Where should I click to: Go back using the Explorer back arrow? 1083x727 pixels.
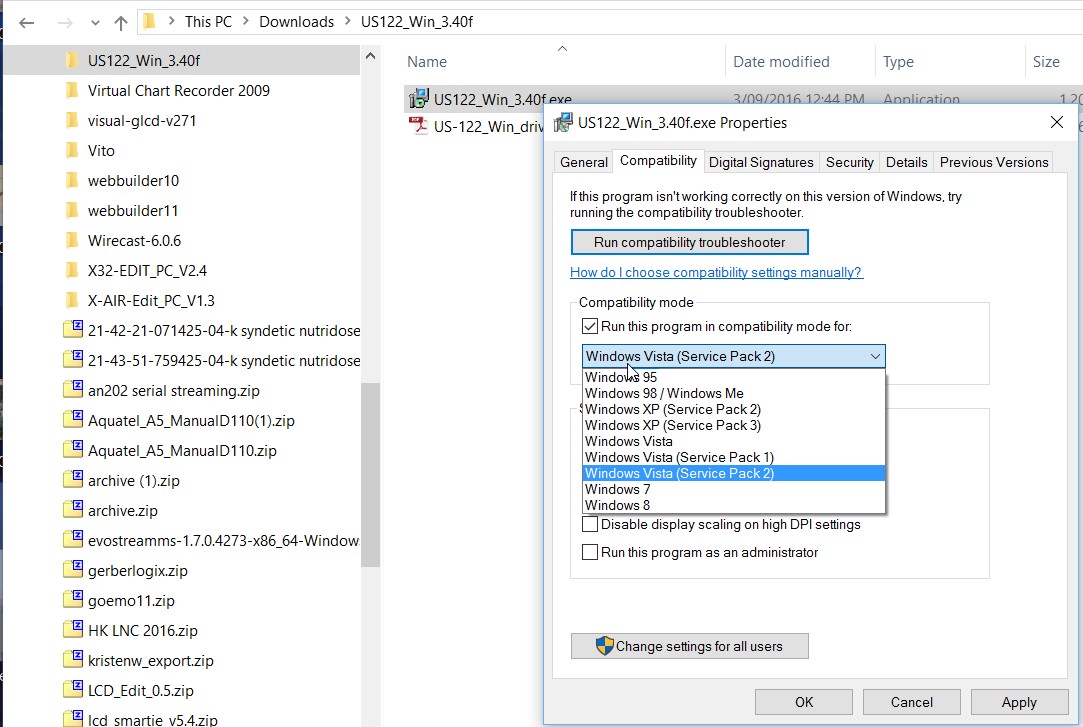coord(26,23)
